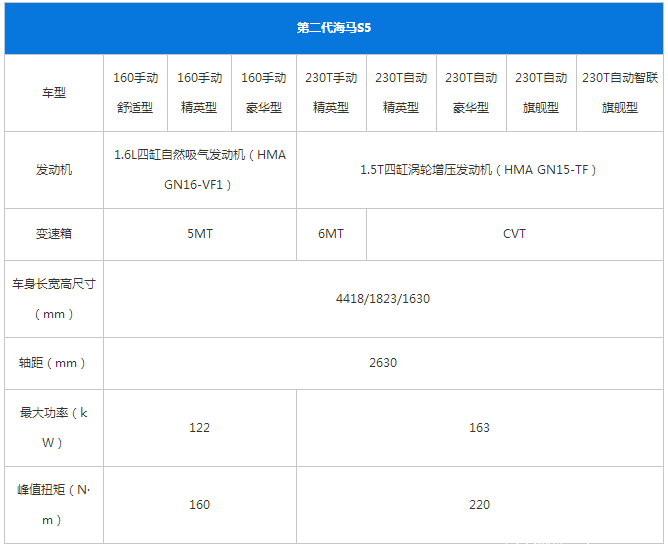Click the 230T自动智联旗舰型 model cell
The image size is (668, 548).
619,92
